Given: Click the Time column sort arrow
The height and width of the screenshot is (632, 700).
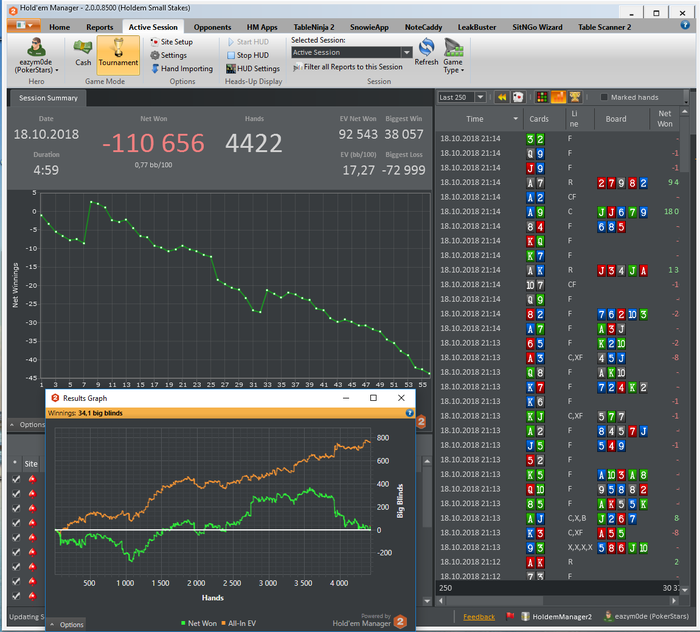Looking at the screenshot, I should click(x=516, y=119).
